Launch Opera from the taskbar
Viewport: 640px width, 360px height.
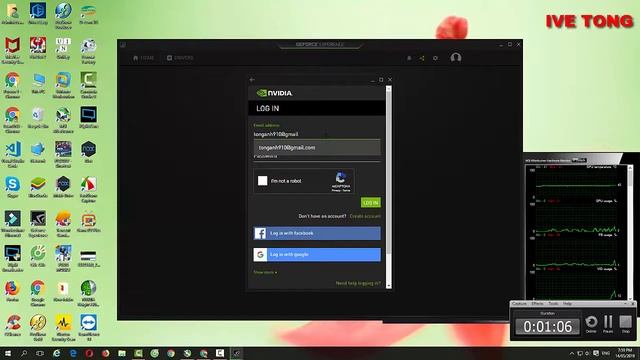89,353
